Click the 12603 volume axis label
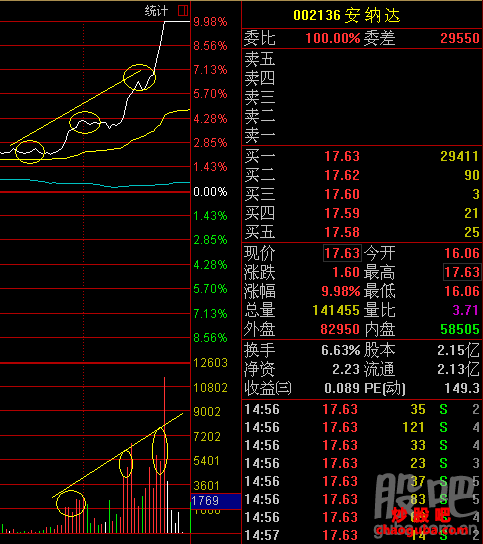The width and height of the screenshot is (483, 544). pyautogui.click(x=210, y=363)
